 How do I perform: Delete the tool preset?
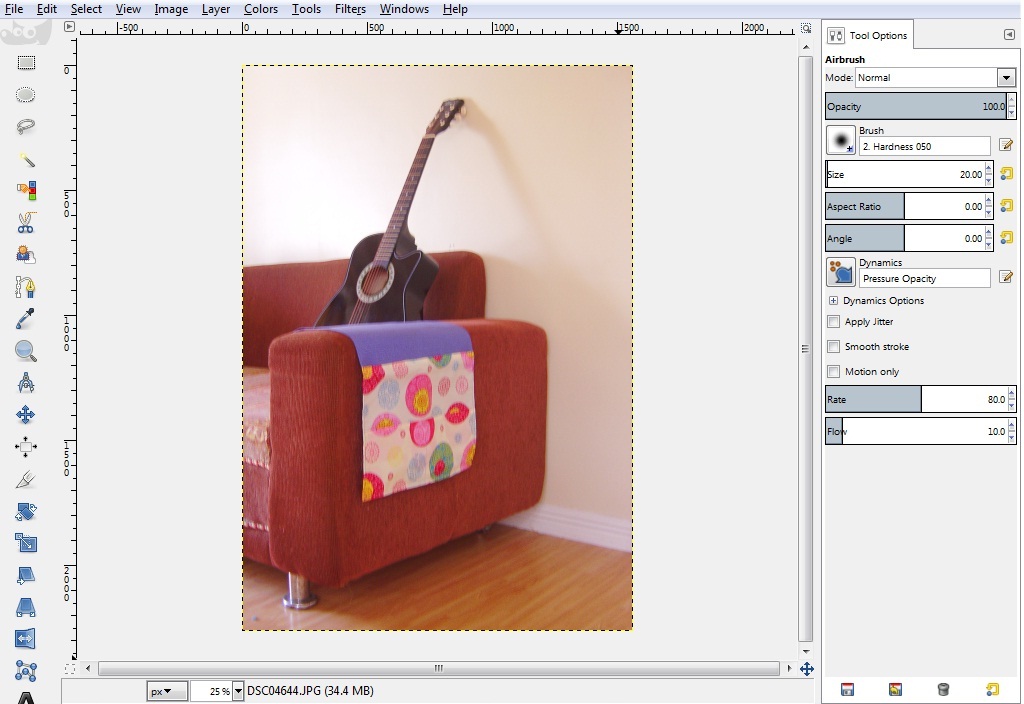(x=943, y=689)
